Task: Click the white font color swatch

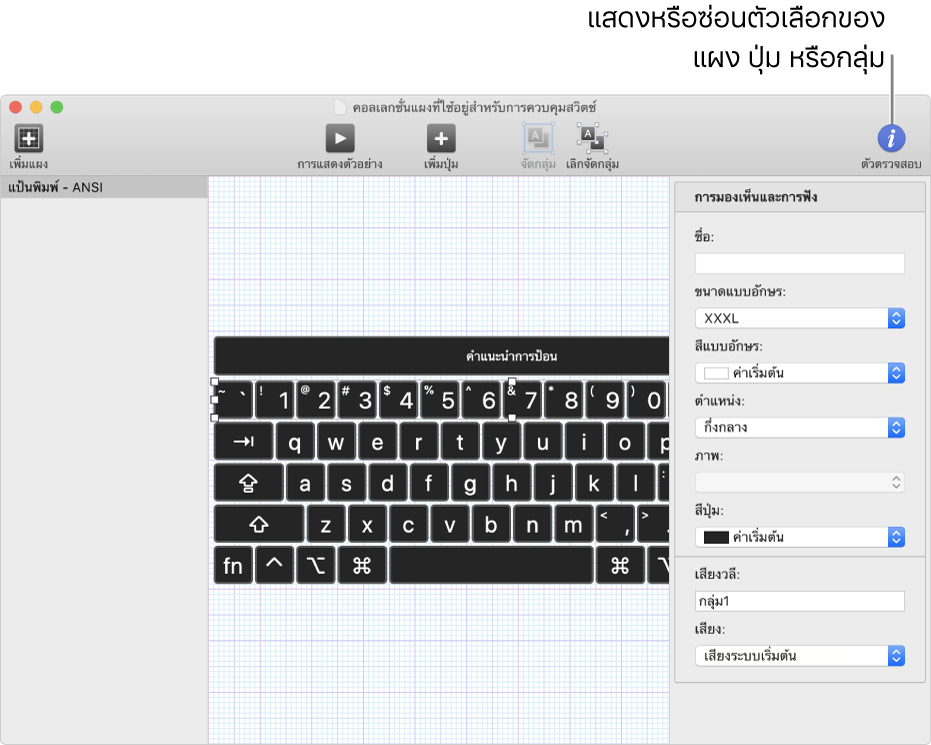Action: 715,373
